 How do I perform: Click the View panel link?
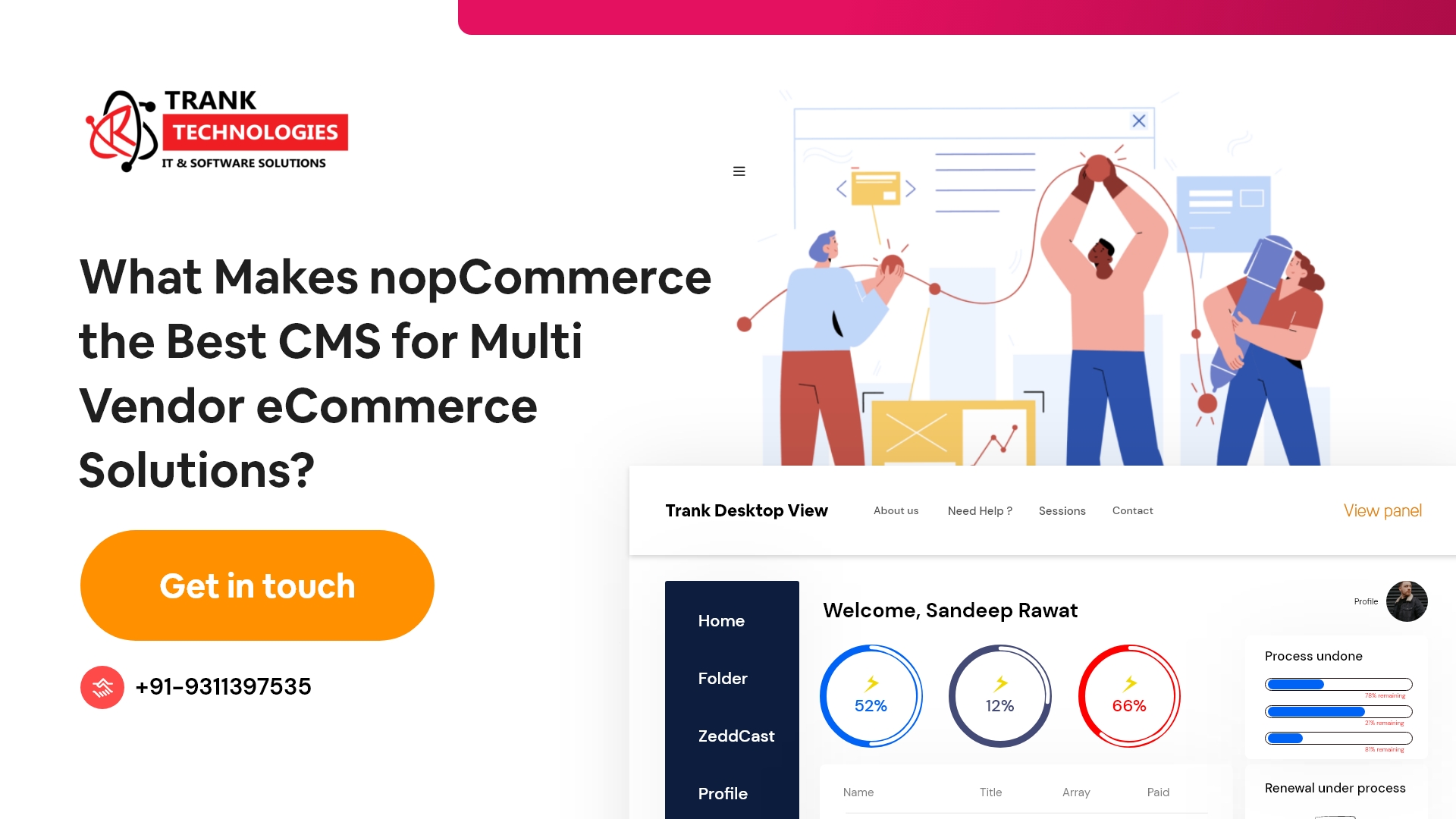pos(1383,511)
